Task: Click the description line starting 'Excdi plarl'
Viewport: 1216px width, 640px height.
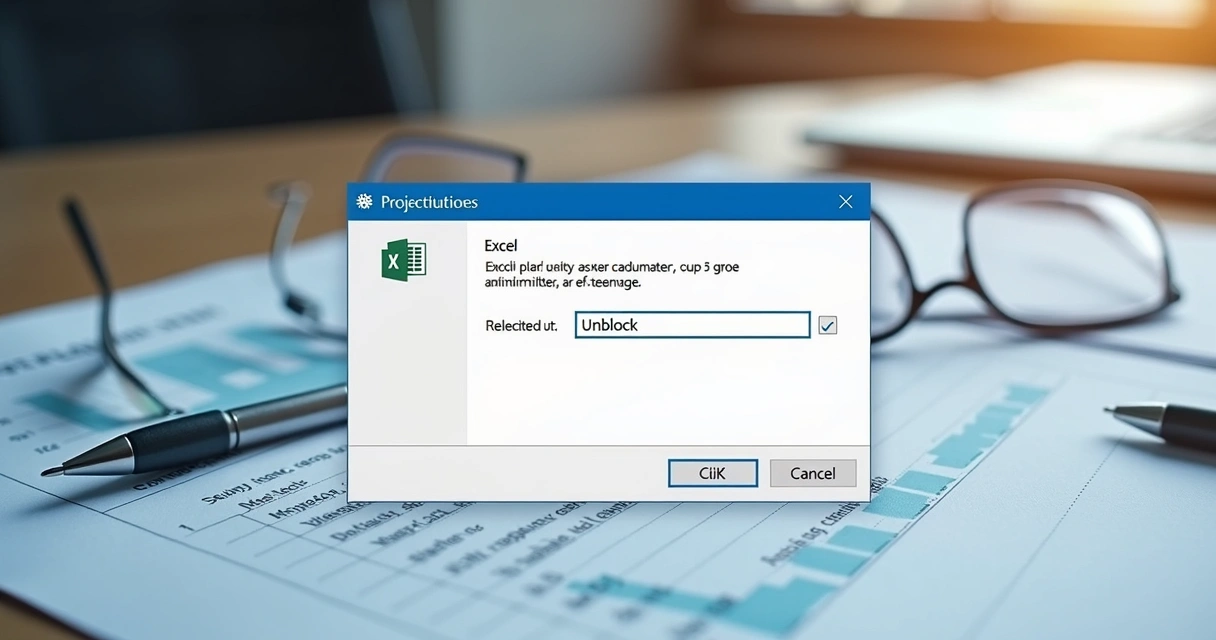Action: [x=612, y=267]
